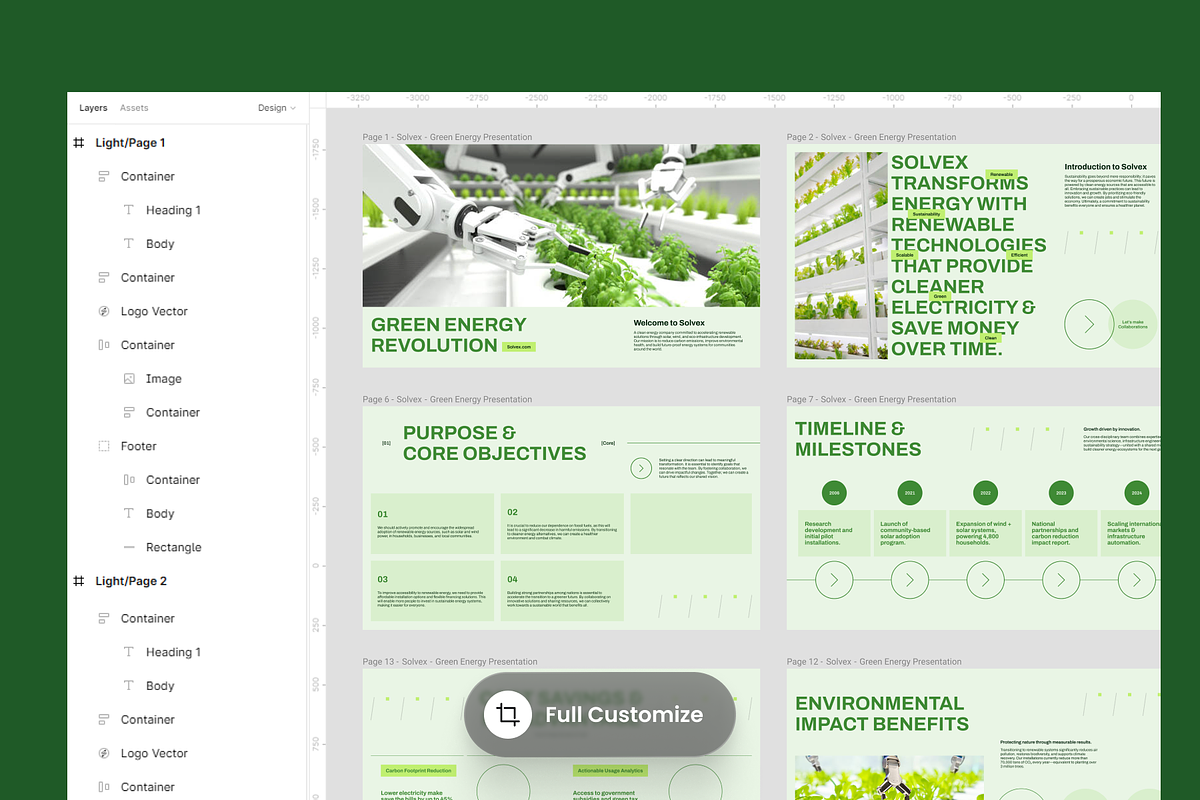Click the Let's make Collaborations circle

(x=1134, y=325)
